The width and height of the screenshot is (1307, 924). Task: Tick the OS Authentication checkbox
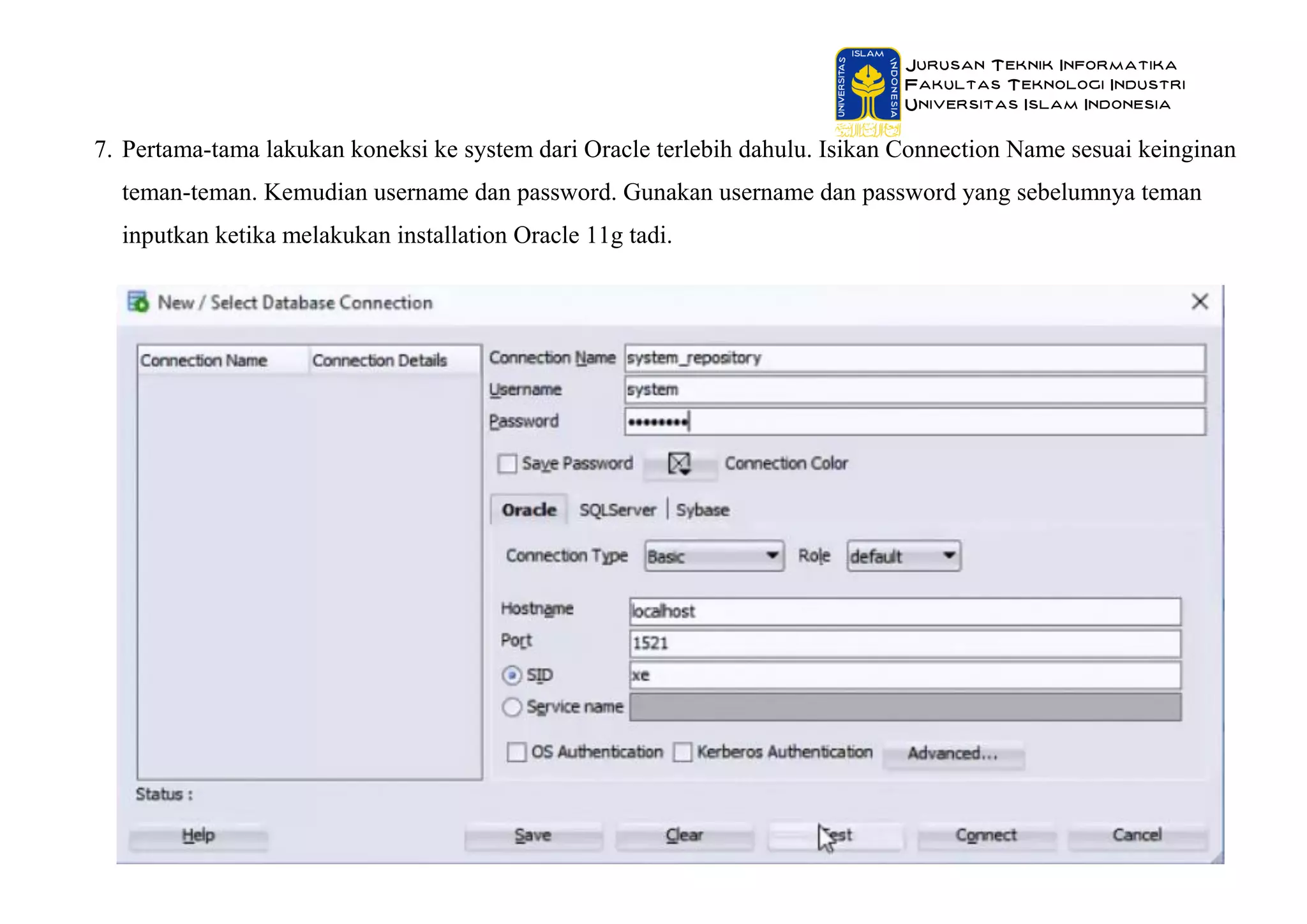coord(516,752)
